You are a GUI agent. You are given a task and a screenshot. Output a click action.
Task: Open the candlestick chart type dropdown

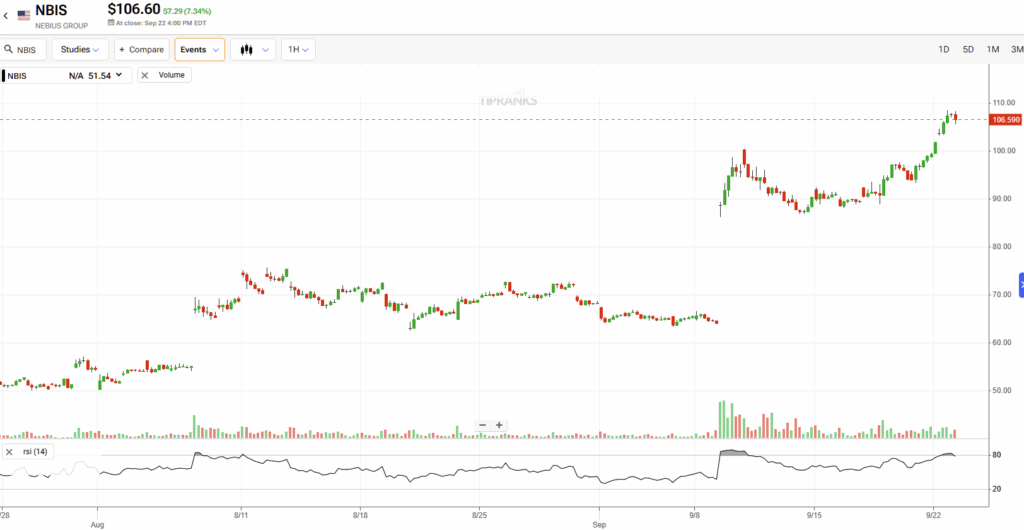tap(253, 50)
